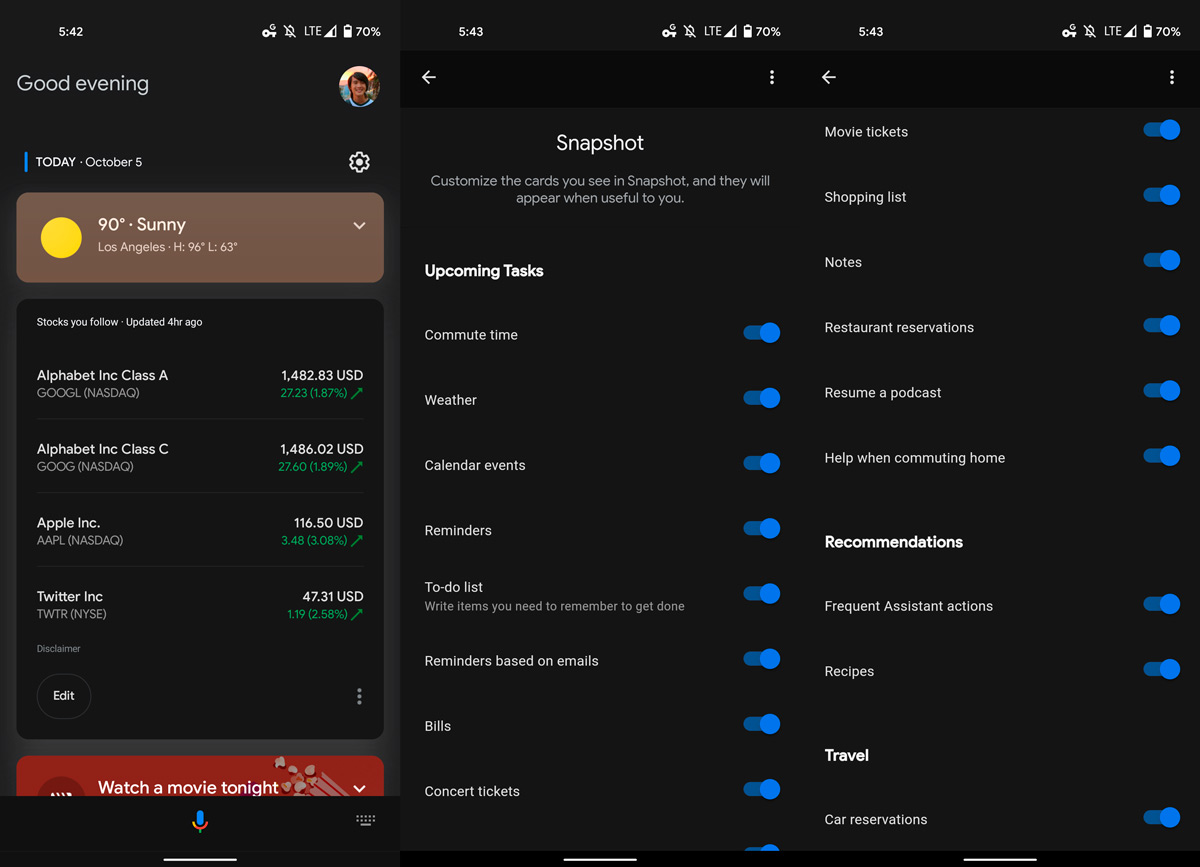
Task: Tap the green up arrow for GOOGL
Action: [x=358, y=394]
